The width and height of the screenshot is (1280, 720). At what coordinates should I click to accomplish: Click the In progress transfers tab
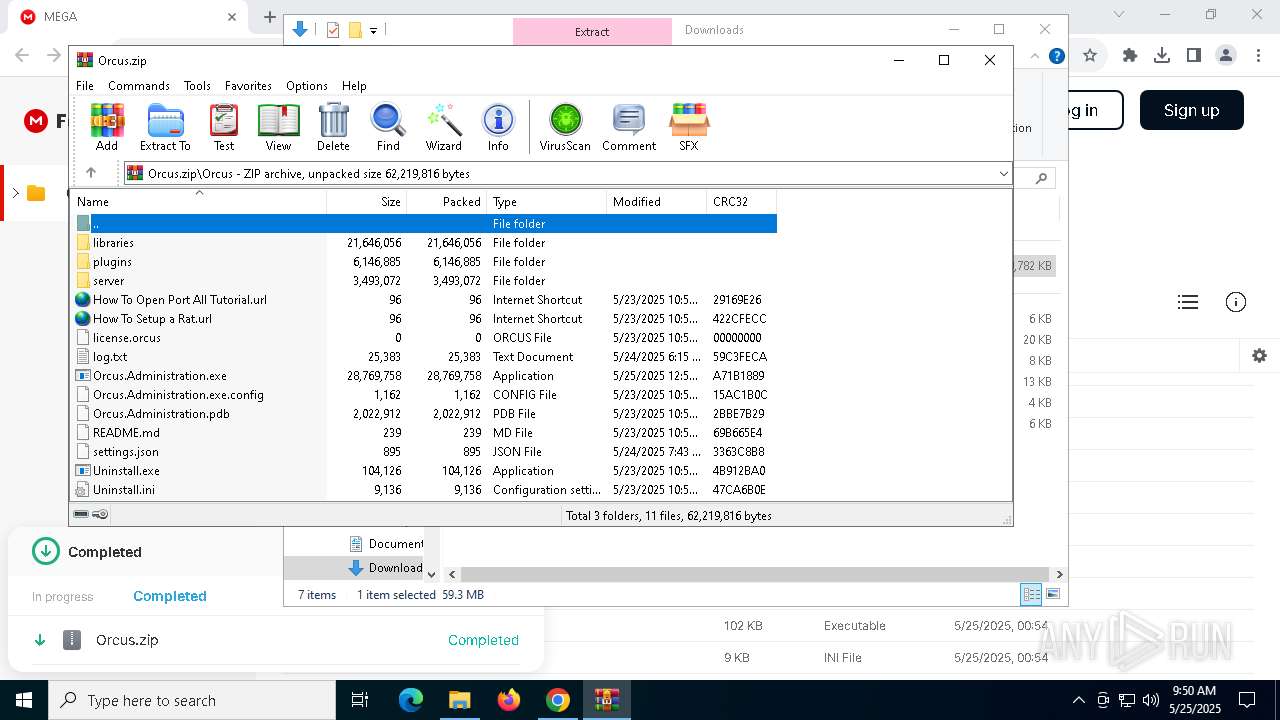click(x=62, y=597)
